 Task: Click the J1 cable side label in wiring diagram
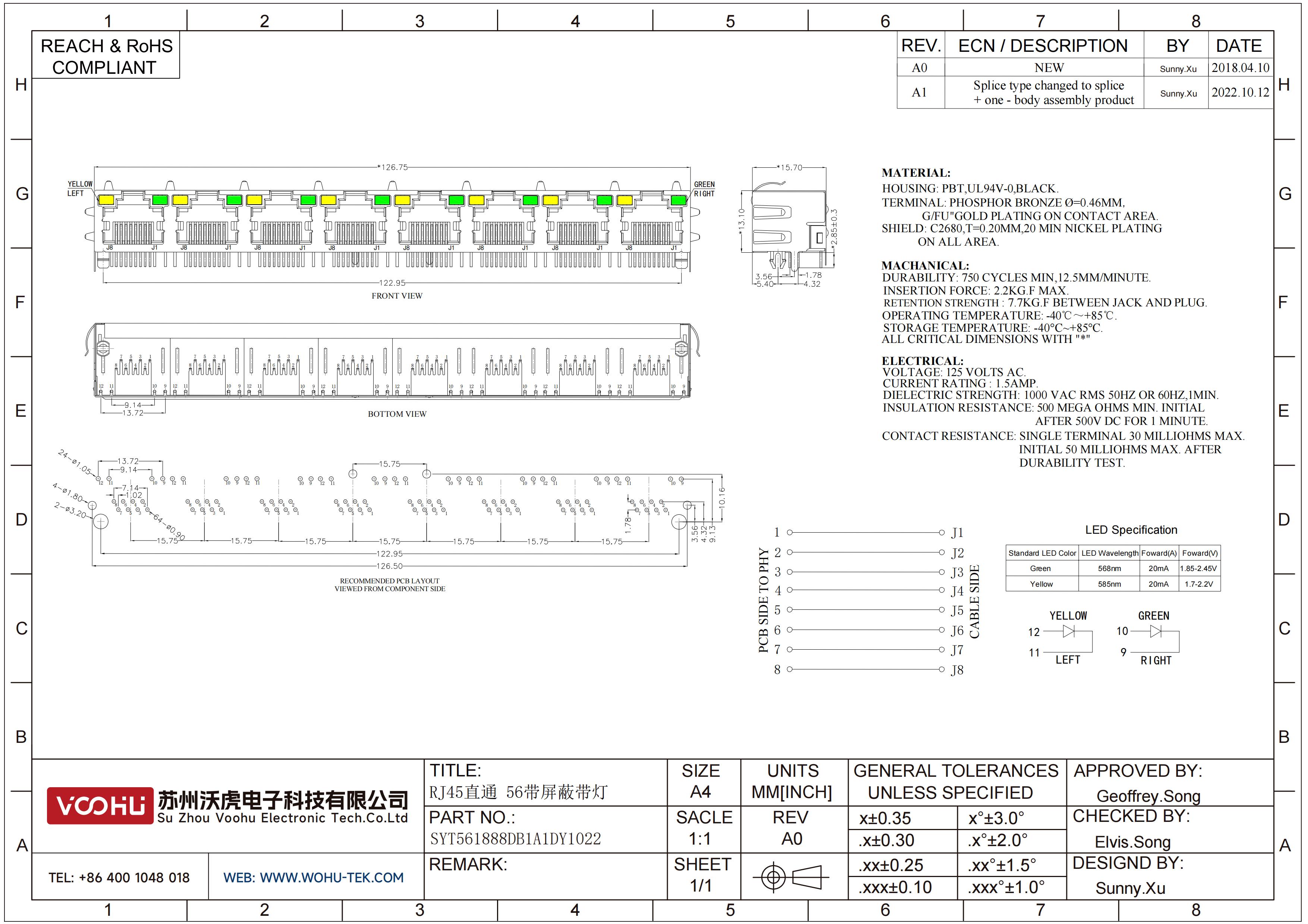[957, 532]
